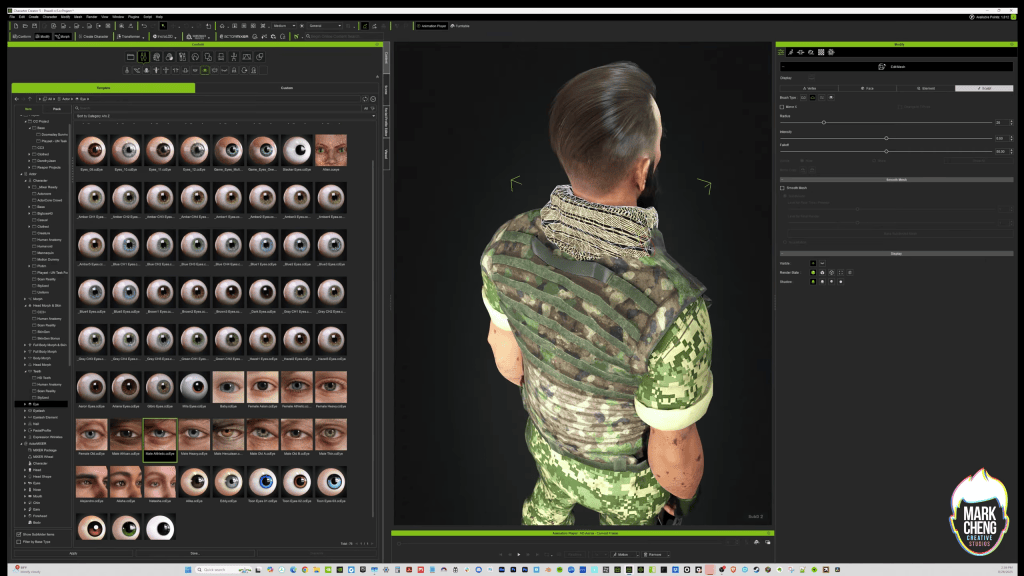Open the Modify attribute tab icon
The height and width of the screenshot is (576, 1024).
pos(780,52)
